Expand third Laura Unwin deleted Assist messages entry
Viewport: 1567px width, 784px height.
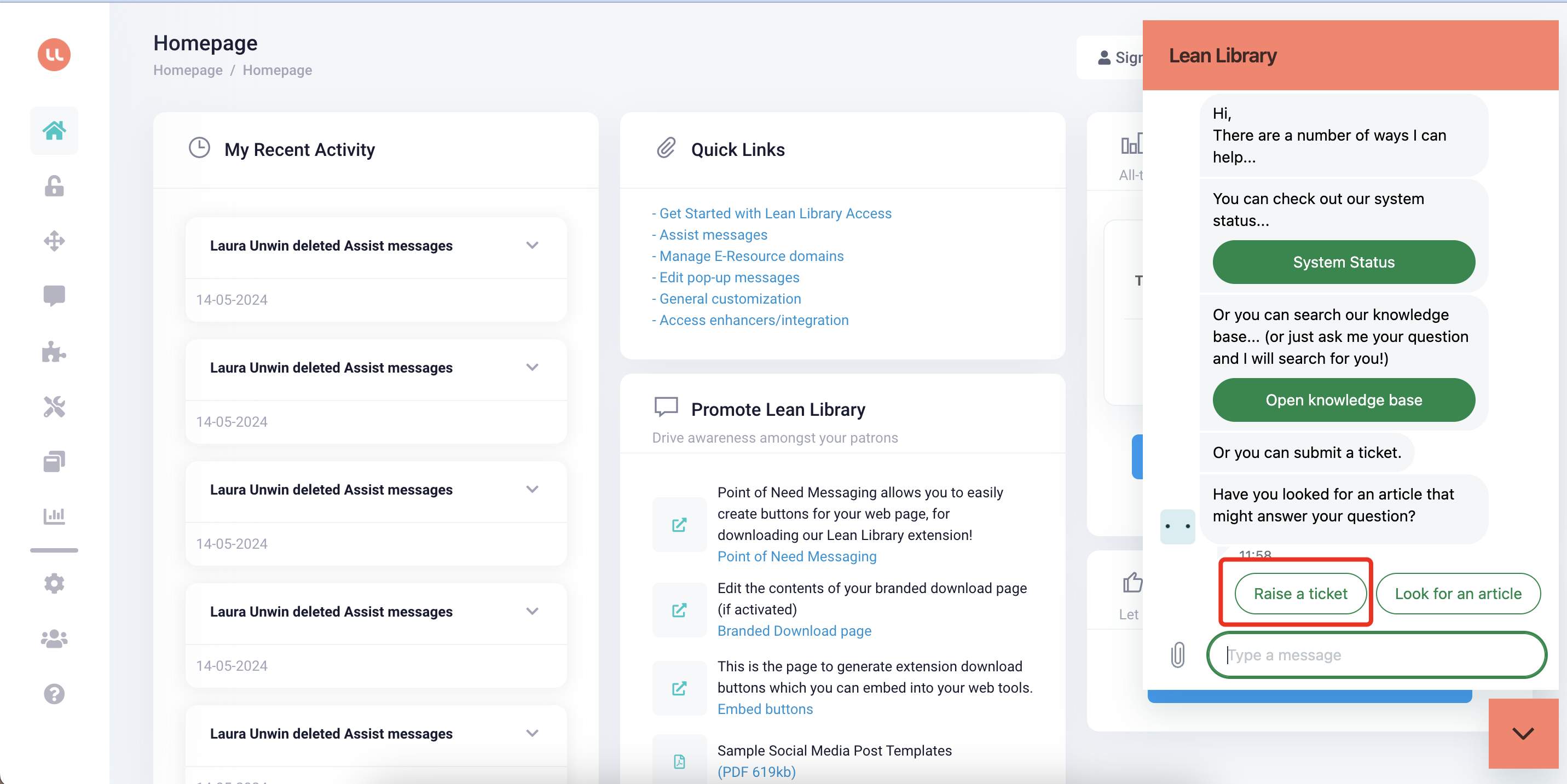pos(532,489)
